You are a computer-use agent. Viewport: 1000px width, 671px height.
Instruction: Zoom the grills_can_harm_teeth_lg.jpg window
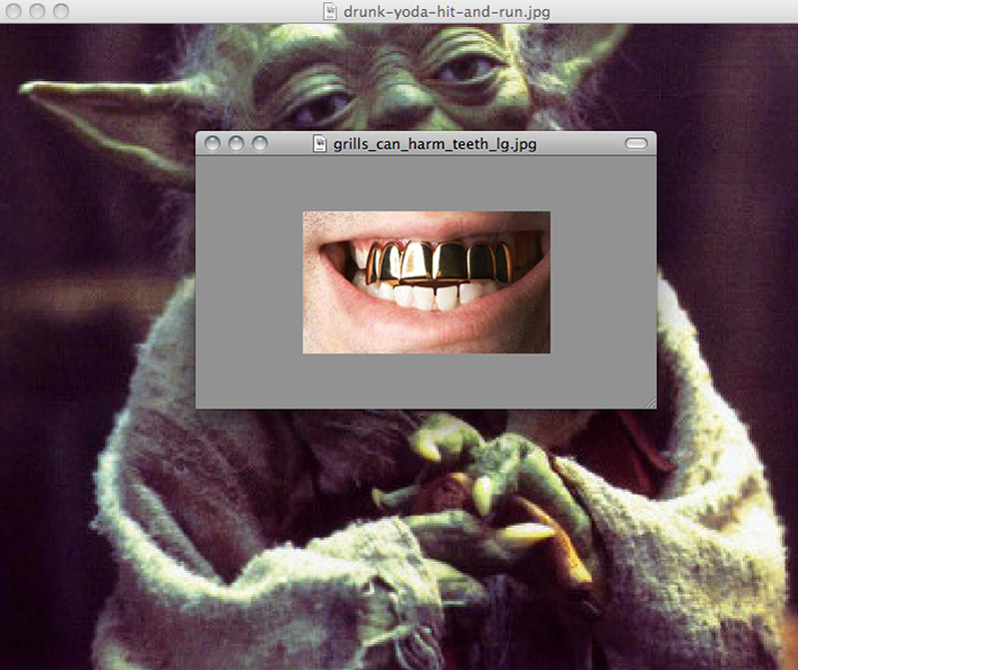[260, 144]
